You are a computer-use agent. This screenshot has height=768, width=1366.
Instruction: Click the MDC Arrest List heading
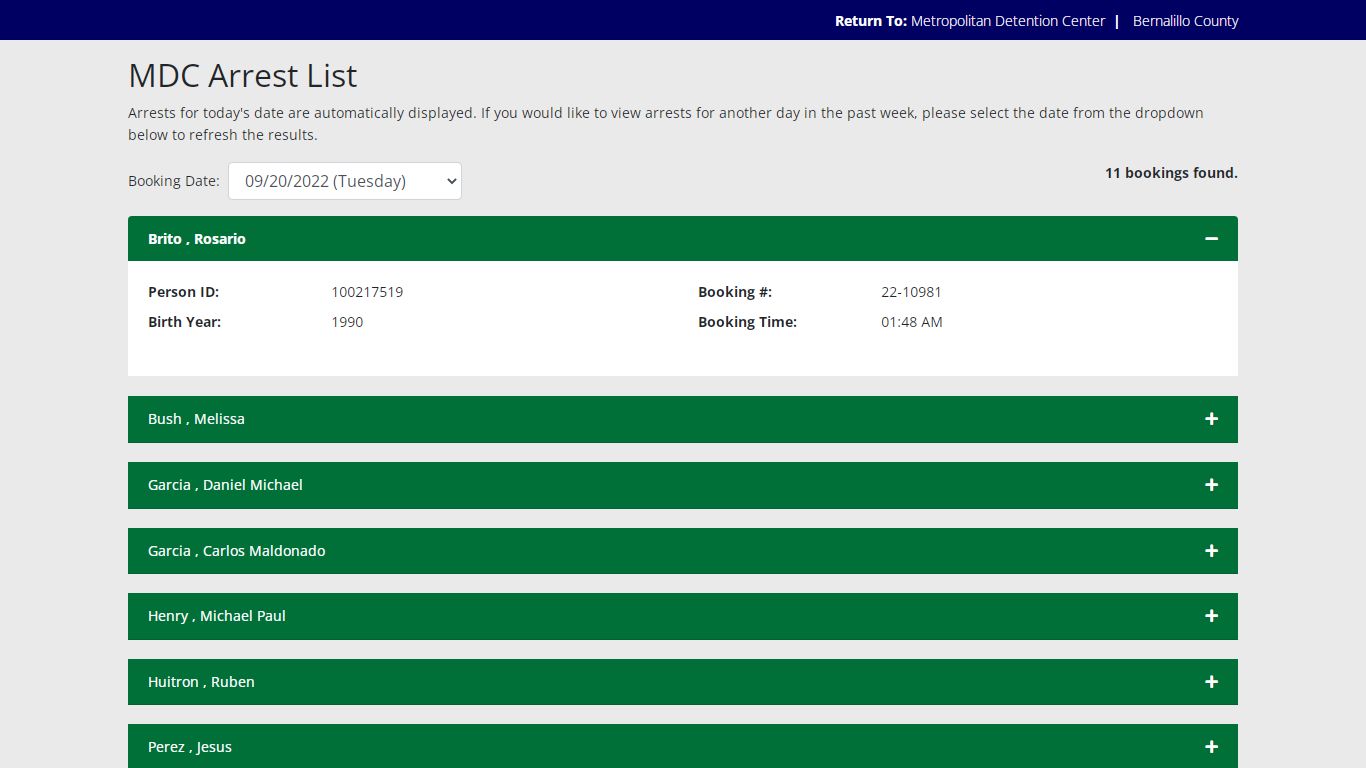[x=243, y=76]
